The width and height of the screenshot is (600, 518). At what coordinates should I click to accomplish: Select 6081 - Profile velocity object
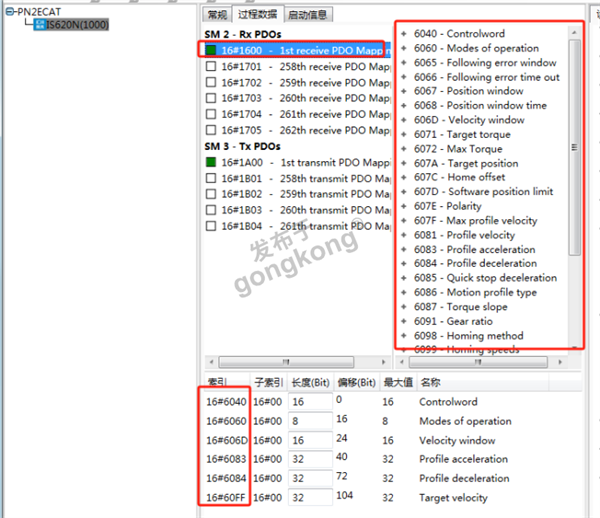click(x=465, y=235)
